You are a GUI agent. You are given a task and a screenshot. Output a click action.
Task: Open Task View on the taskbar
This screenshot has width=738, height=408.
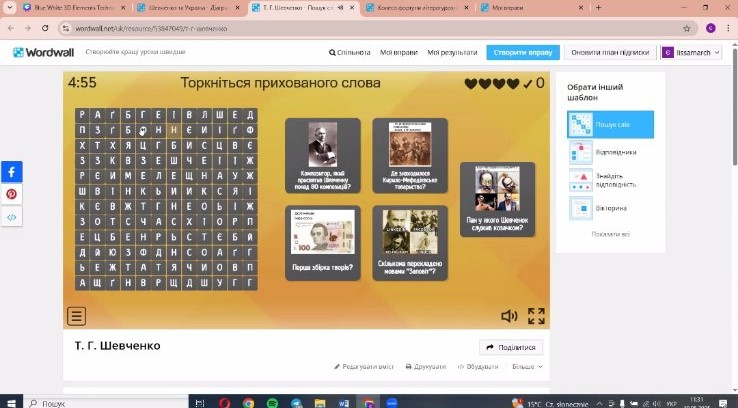tap(200, 403)
